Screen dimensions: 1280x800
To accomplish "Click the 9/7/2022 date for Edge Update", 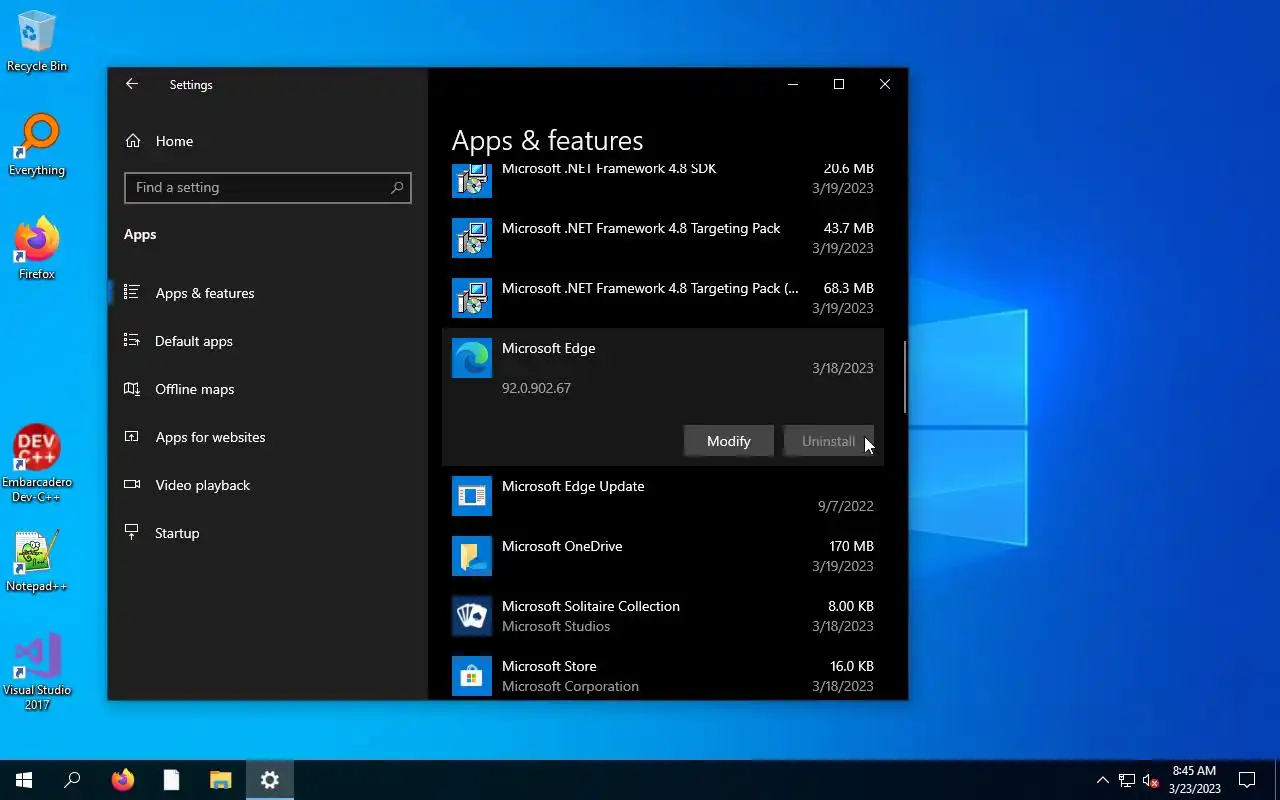I will (x=845, y=506).
